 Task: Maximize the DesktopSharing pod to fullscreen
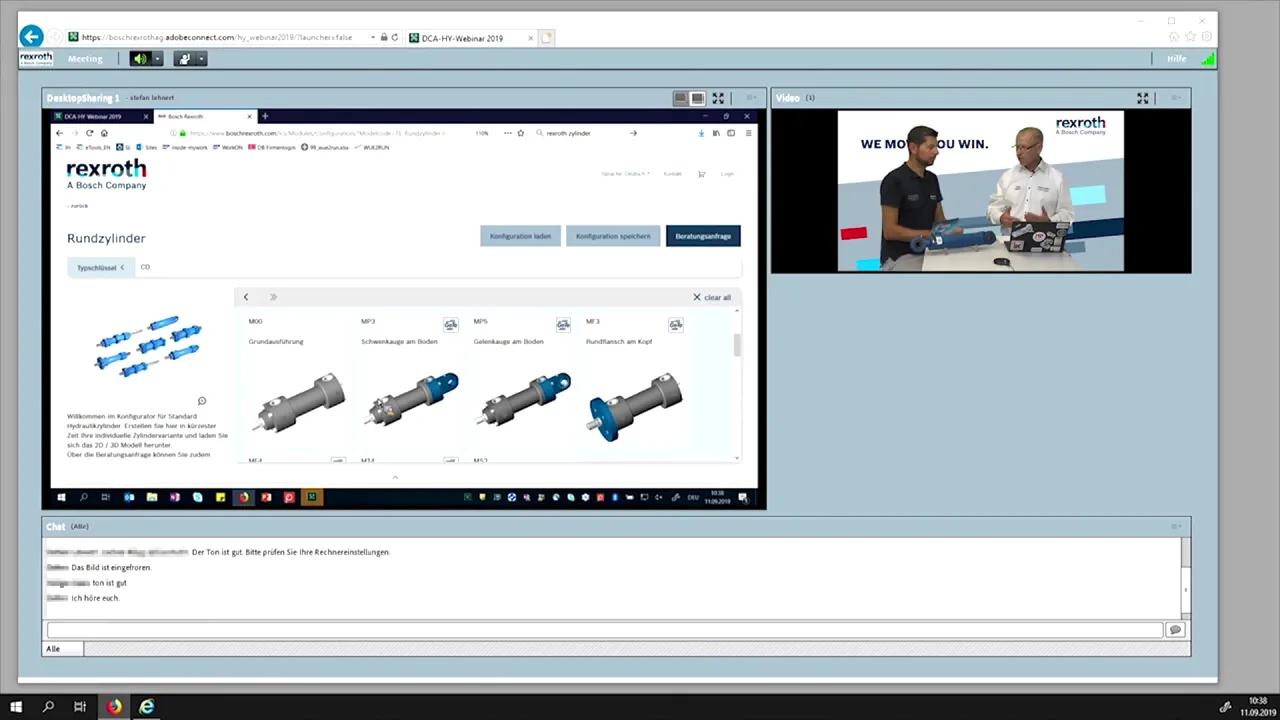(x=718, y=98)
